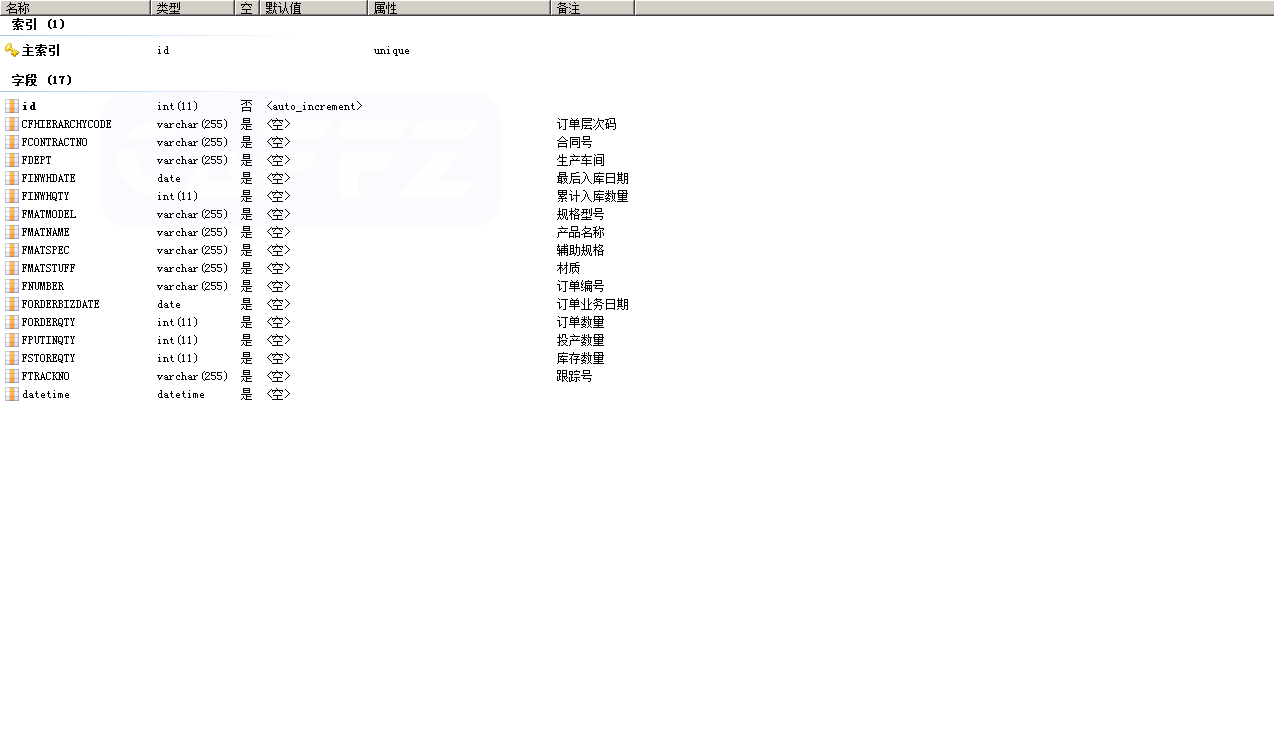Screen dimensions: 1274x732
Task: Click the 订单业务日期 comment cell
Action: [x=592, y=304]
